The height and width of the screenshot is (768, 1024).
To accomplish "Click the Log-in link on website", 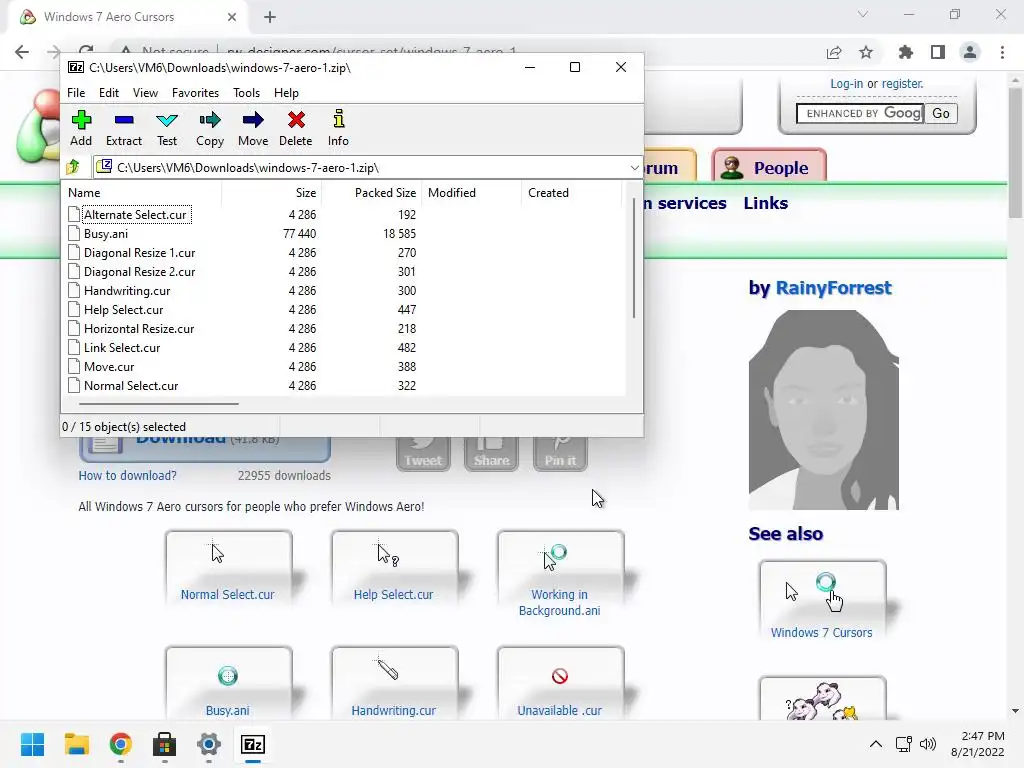I will 846,84.
